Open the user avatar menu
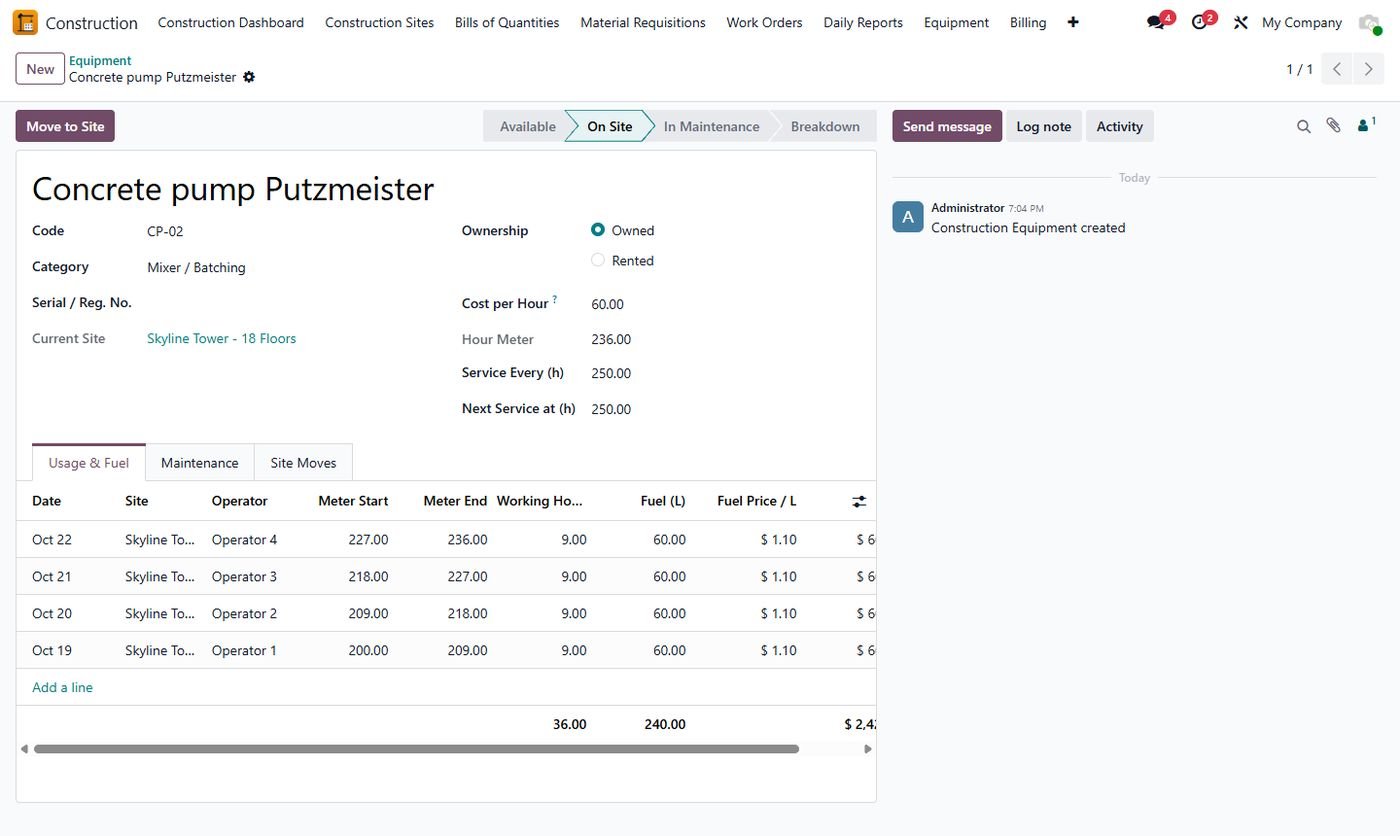Viewport: 1400px width, 836px height. (1369, 22)
